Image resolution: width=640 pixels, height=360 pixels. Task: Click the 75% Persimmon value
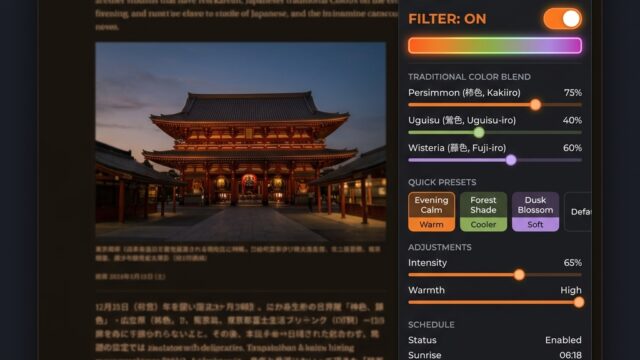573,93
